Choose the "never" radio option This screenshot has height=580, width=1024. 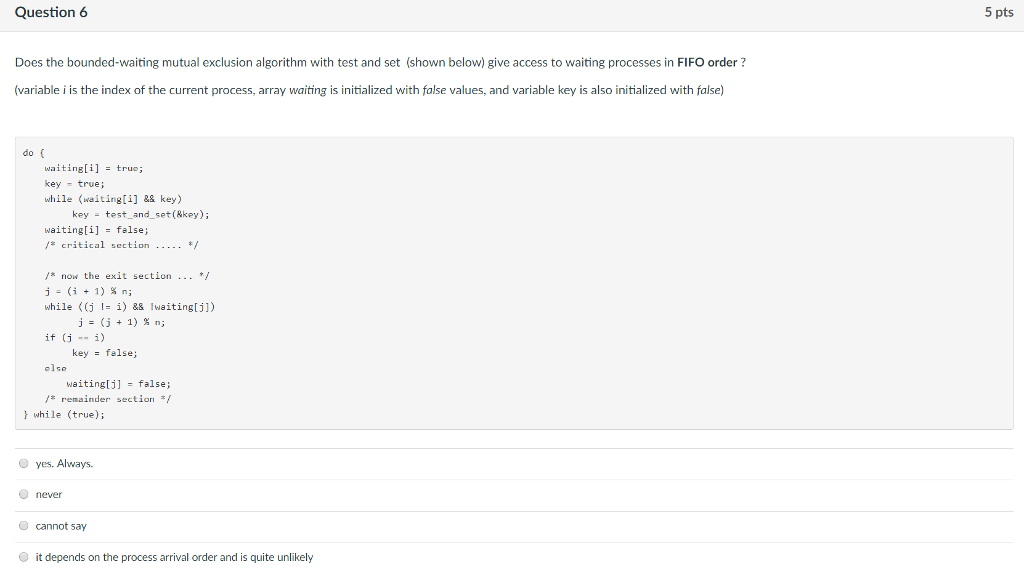coord(24,494)
